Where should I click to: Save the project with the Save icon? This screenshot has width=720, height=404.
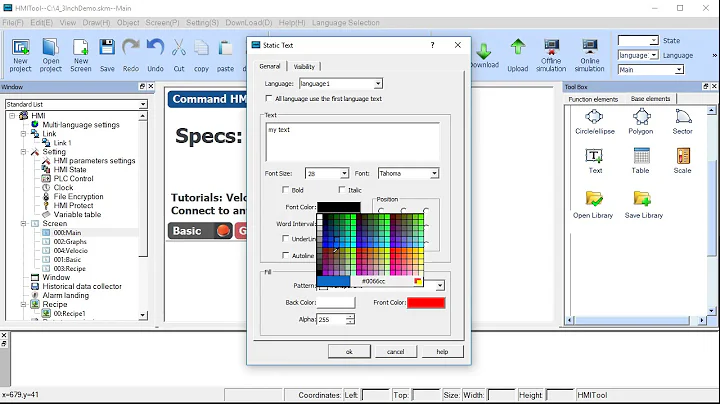coord(107,55)
